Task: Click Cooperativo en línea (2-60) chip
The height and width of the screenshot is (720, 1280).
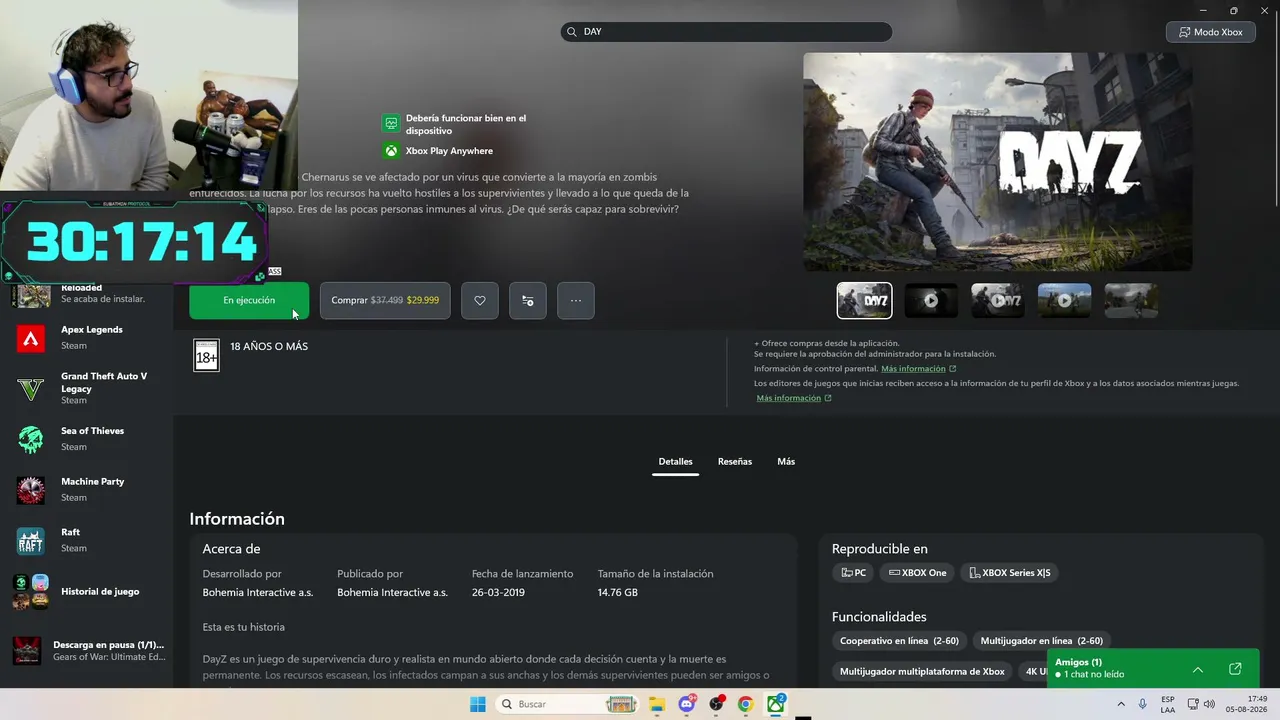Action: pos(899,641)
